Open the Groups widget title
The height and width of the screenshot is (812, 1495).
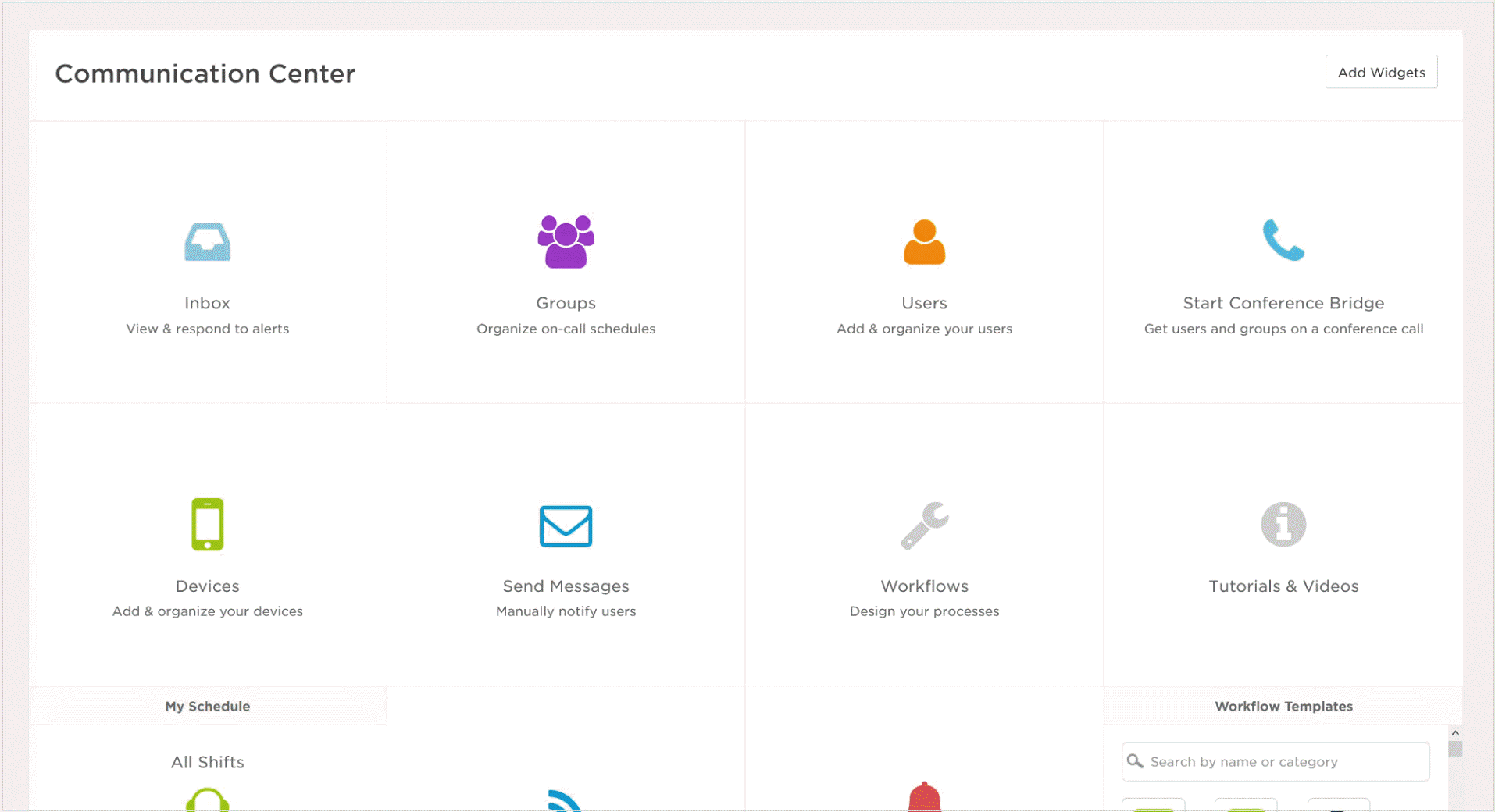(566, 303)
